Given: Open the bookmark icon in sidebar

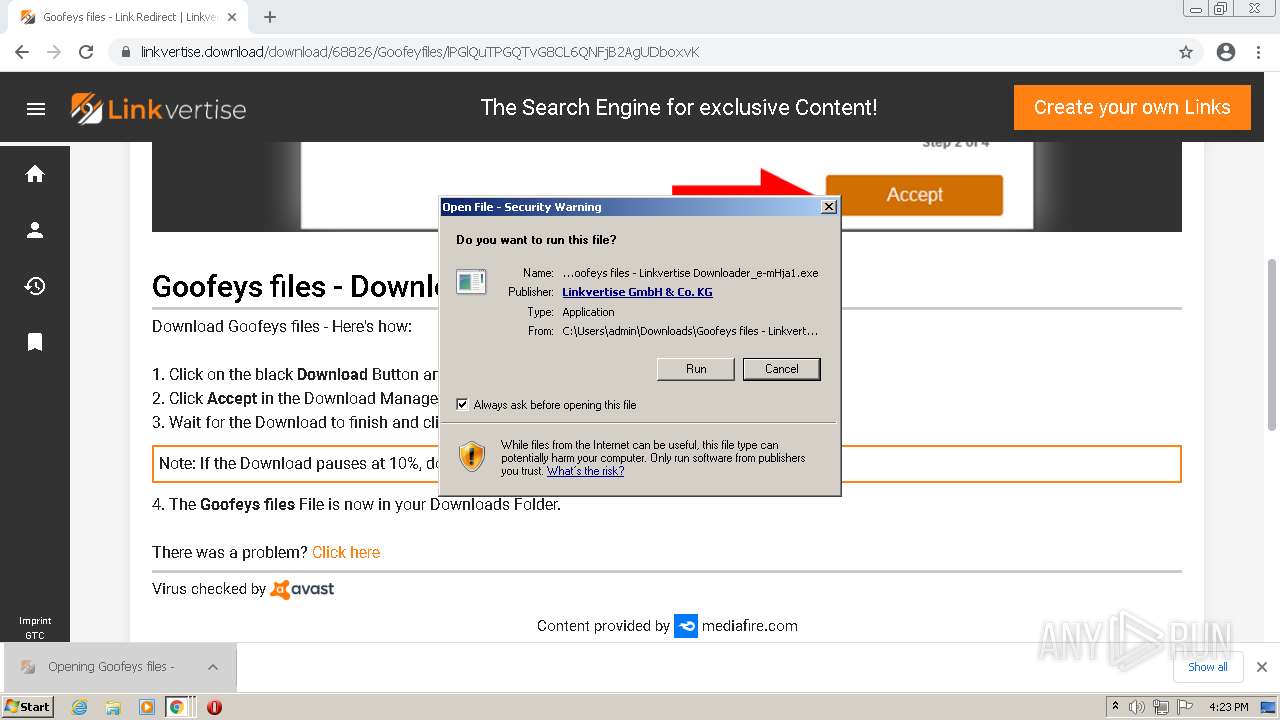Looking at the screenshot, I should (x=35, y=342).
